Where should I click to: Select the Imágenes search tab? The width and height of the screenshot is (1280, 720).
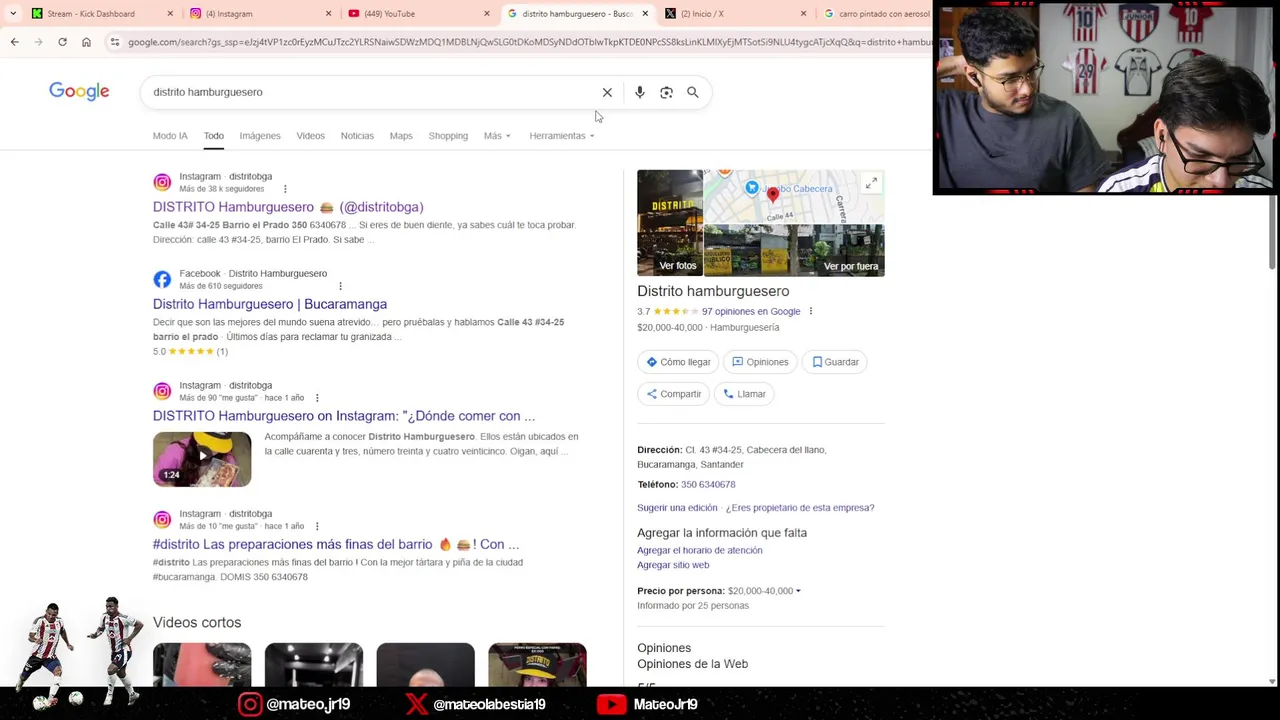[x=260, y=136]
